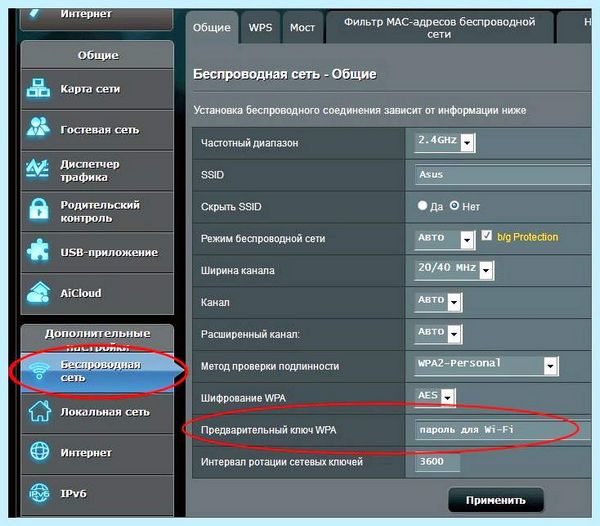Switch to the WPS tab

click(260, 28)
